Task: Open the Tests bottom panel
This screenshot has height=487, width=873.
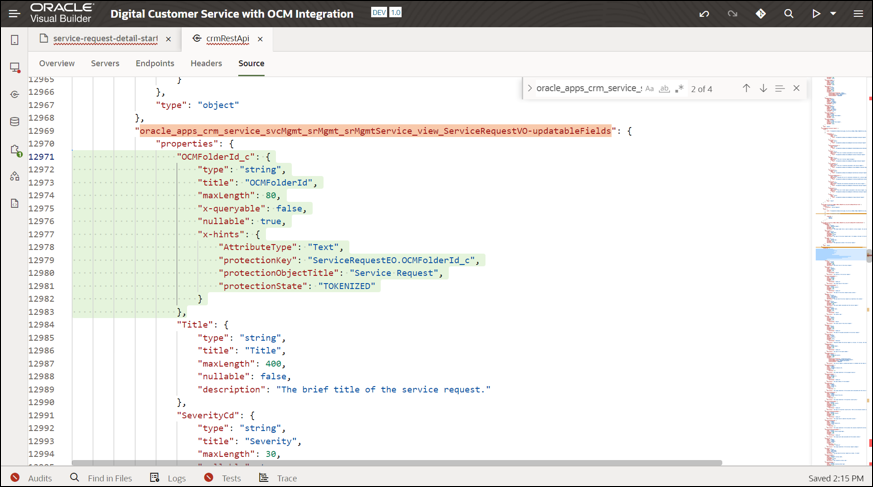Action: 231,478
